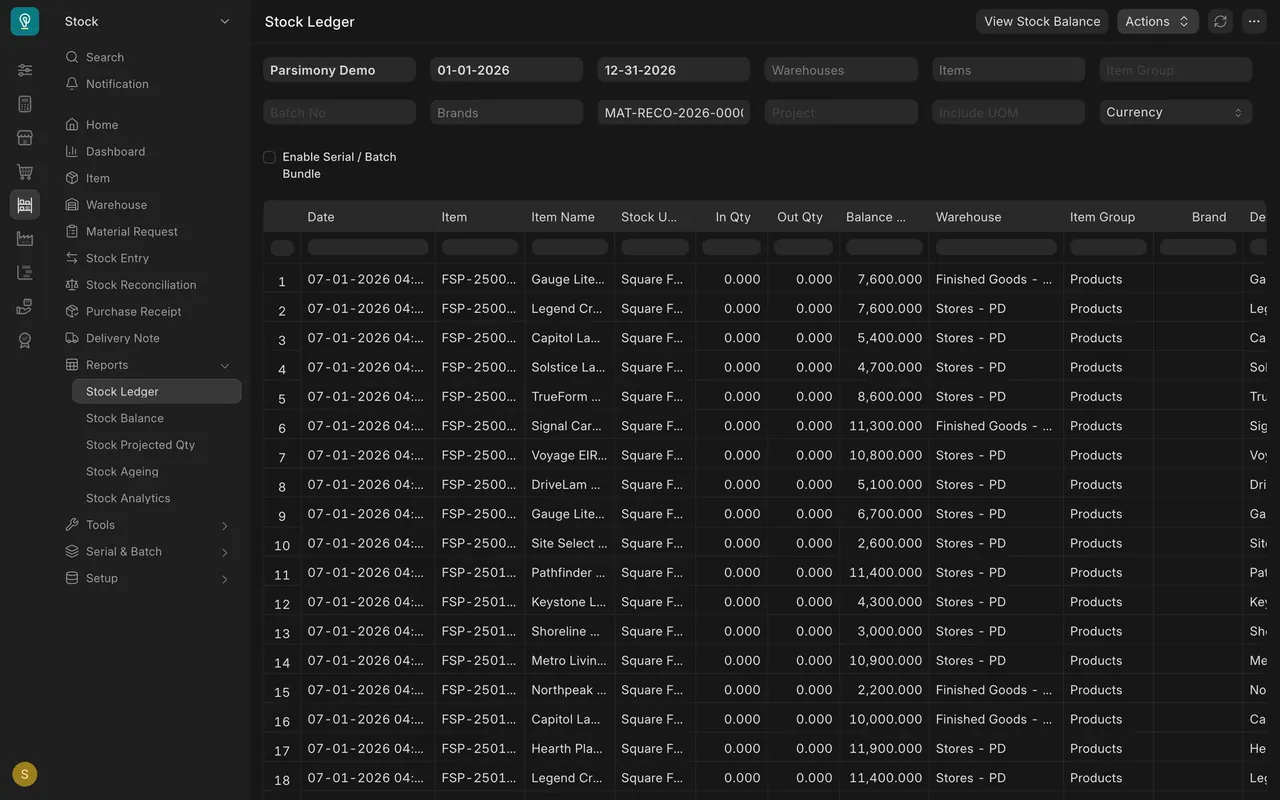Open the Stock workspace switcher dropdown
Viewport: 1280px width, 800px height.
tap(147, 21)
